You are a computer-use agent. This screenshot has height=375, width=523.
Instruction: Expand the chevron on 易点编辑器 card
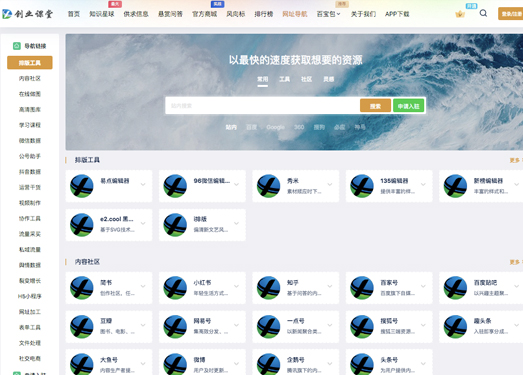(143, 184)
